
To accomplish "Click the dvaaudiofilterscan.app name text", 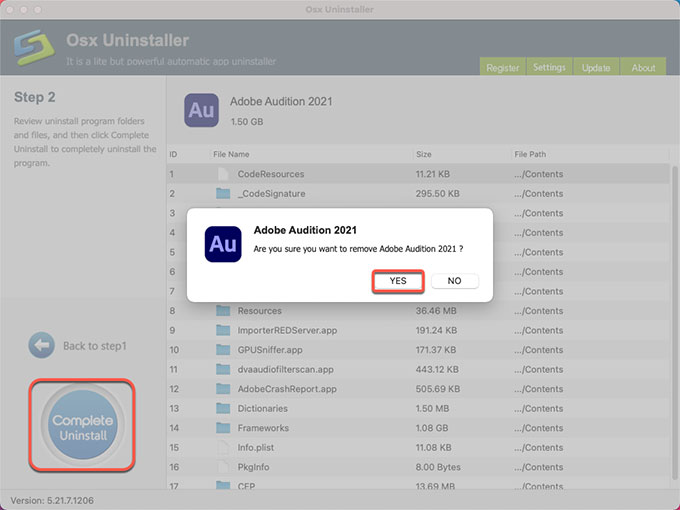I will (x=285, y=369).
